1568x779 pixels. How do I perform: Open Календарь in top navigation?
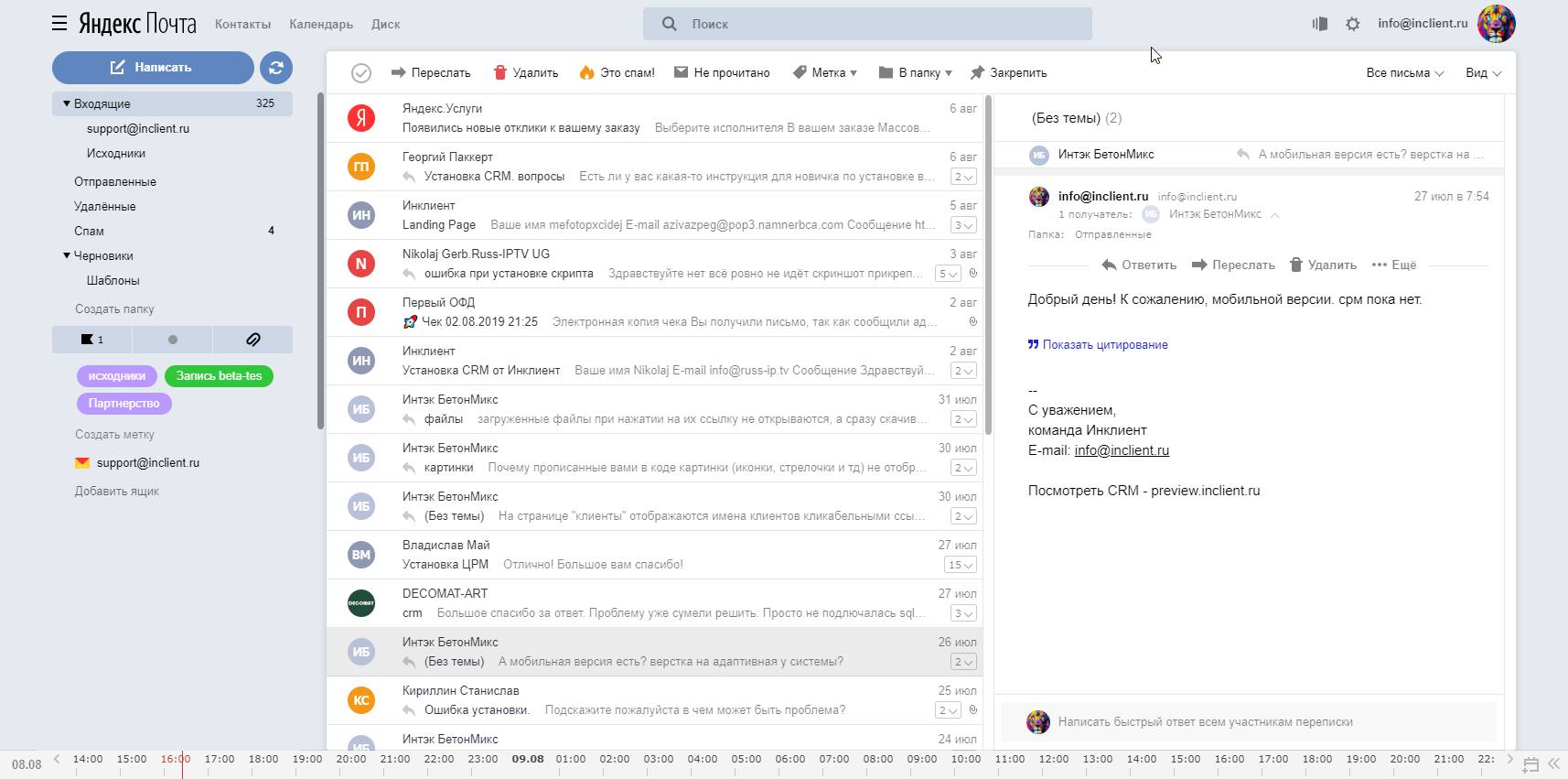(x=321, y=24)
